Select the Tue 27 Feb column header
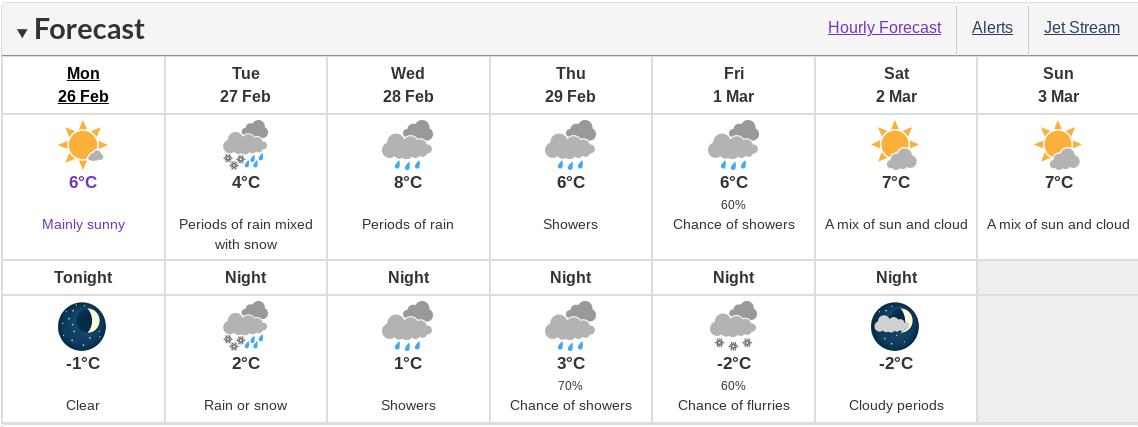Image resolution: width=1138 pixels, height=427 pixels. [245, 85]
